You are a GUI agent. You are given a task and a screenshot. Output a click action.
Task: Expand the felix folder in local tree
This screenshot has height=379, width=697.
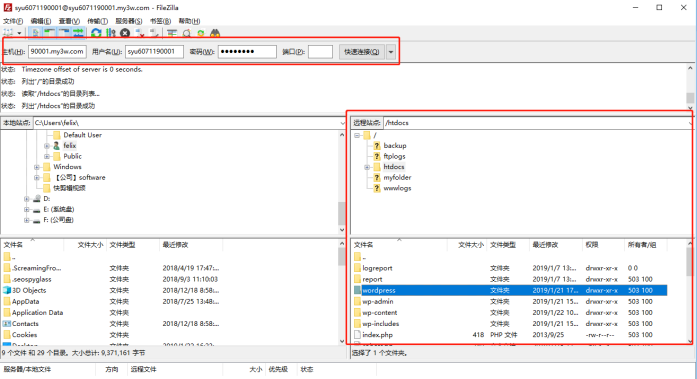point(47,146)
